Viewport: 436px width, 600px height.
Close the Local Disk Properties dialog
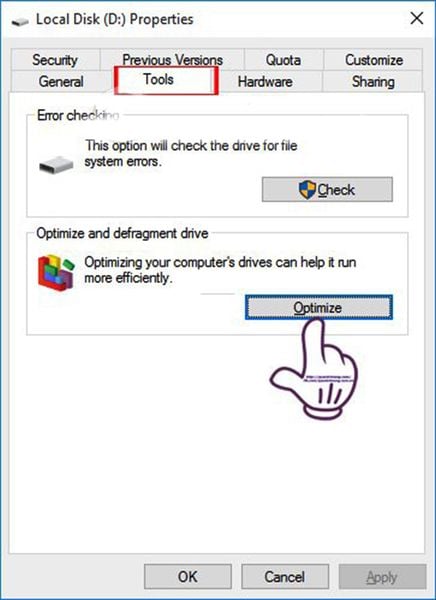(x=417, y=18)
